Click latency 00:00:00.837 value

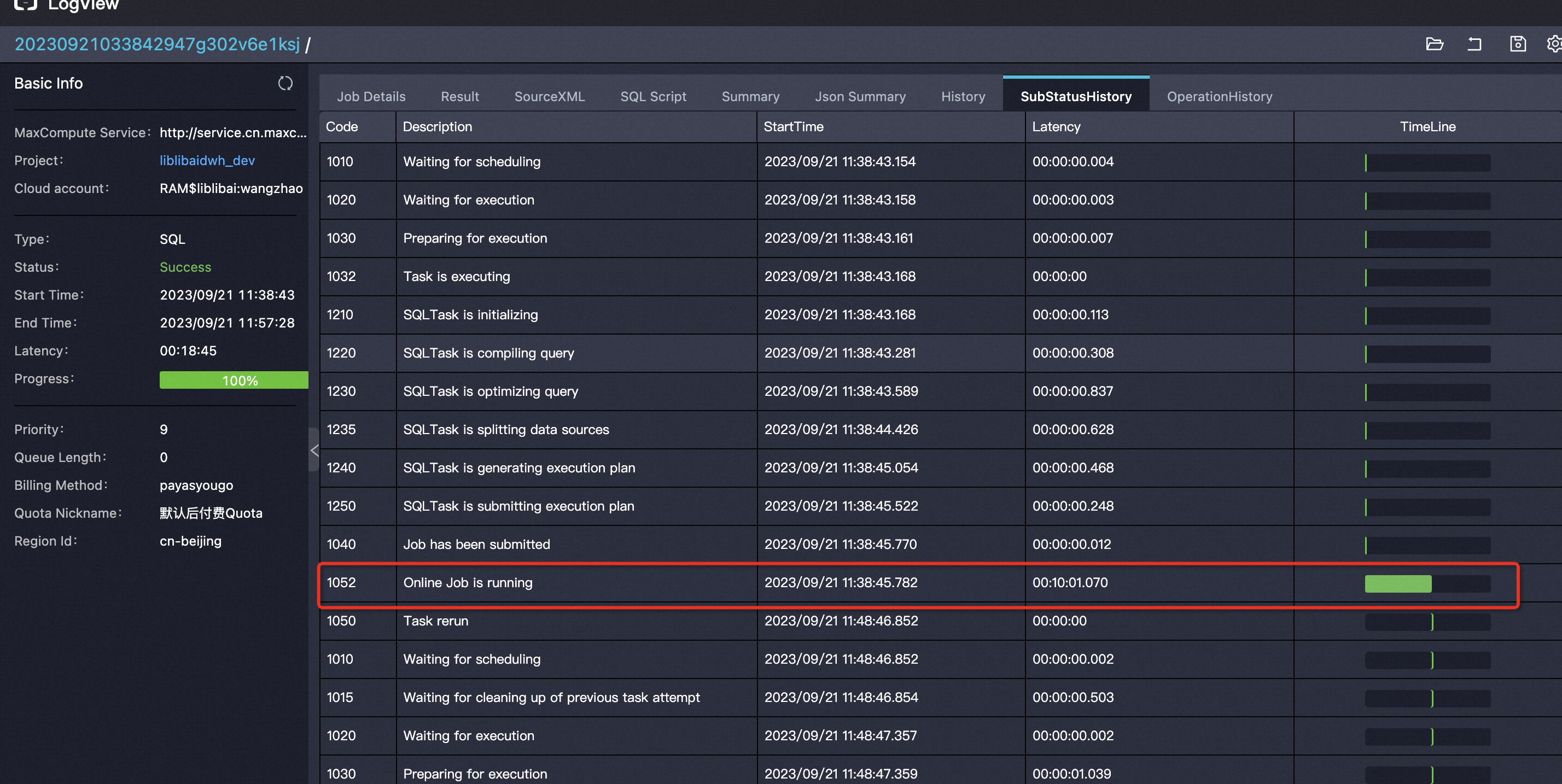pos(1073,390)
